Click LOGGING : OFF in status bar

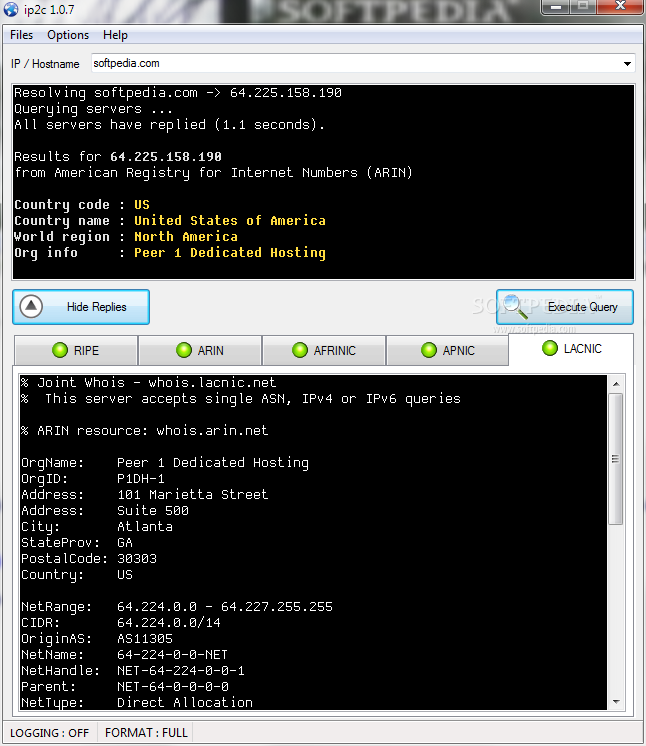49,733
